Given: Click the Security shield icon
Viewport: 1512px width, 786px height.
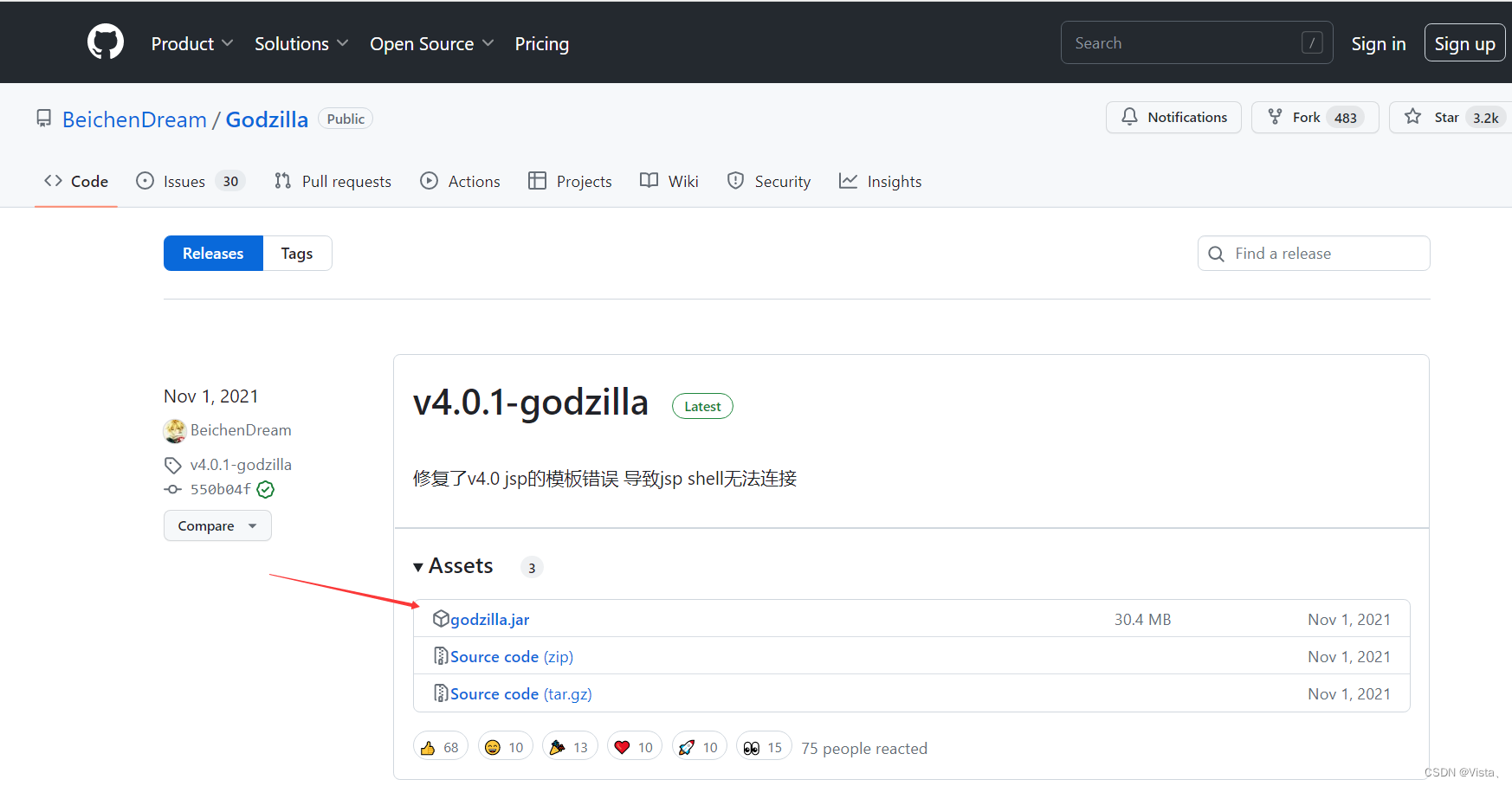Looking at the screenshot, I should [x=735, y=181].
